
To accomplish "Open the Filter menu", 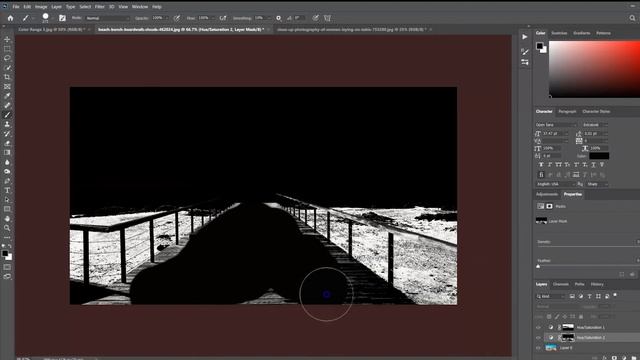I will (x=100, y=7).
